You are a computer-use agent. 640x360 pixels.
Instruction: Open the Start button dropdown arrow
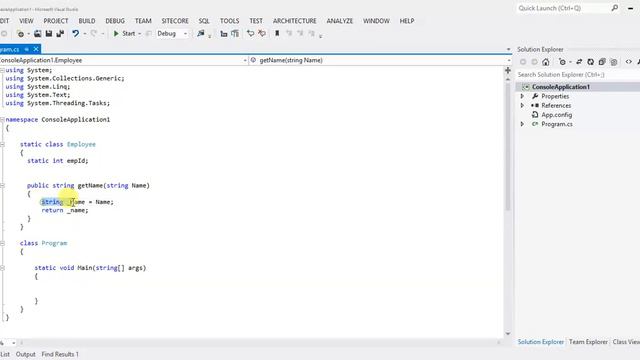[140, 33]
